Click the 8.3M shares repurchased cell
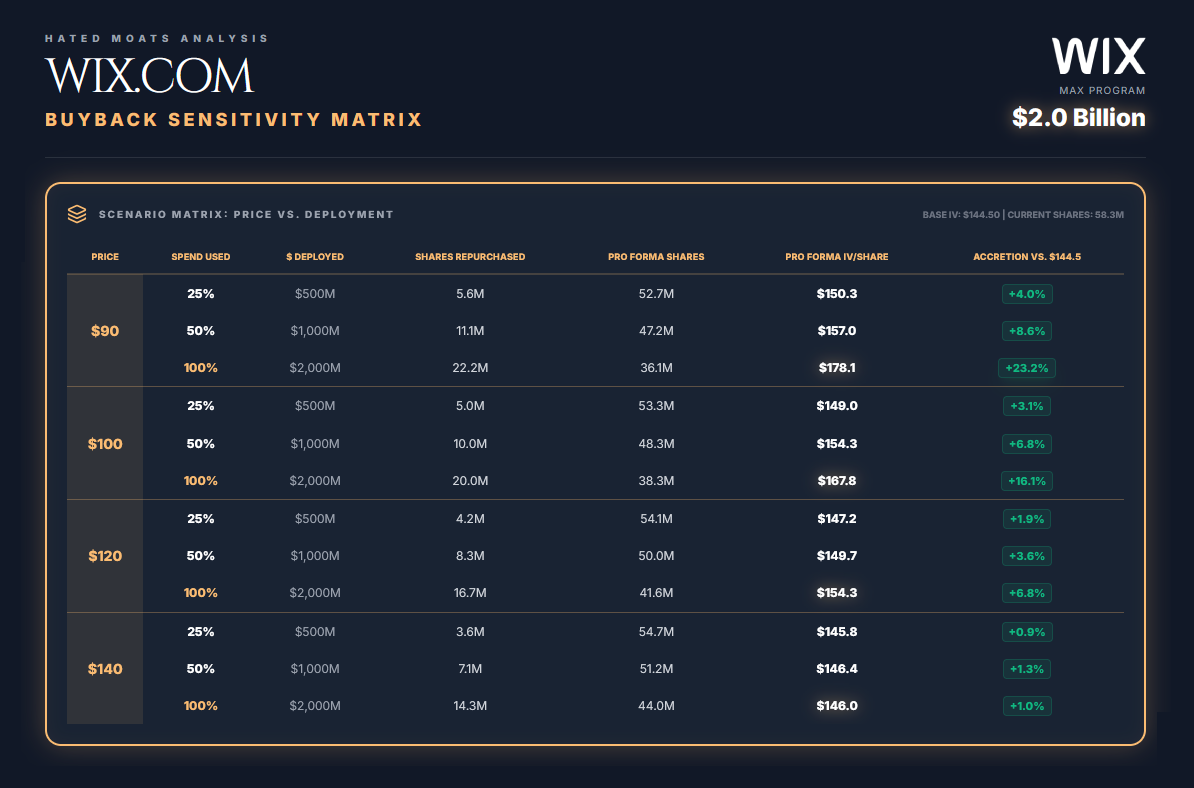 [x=470, y=556]
